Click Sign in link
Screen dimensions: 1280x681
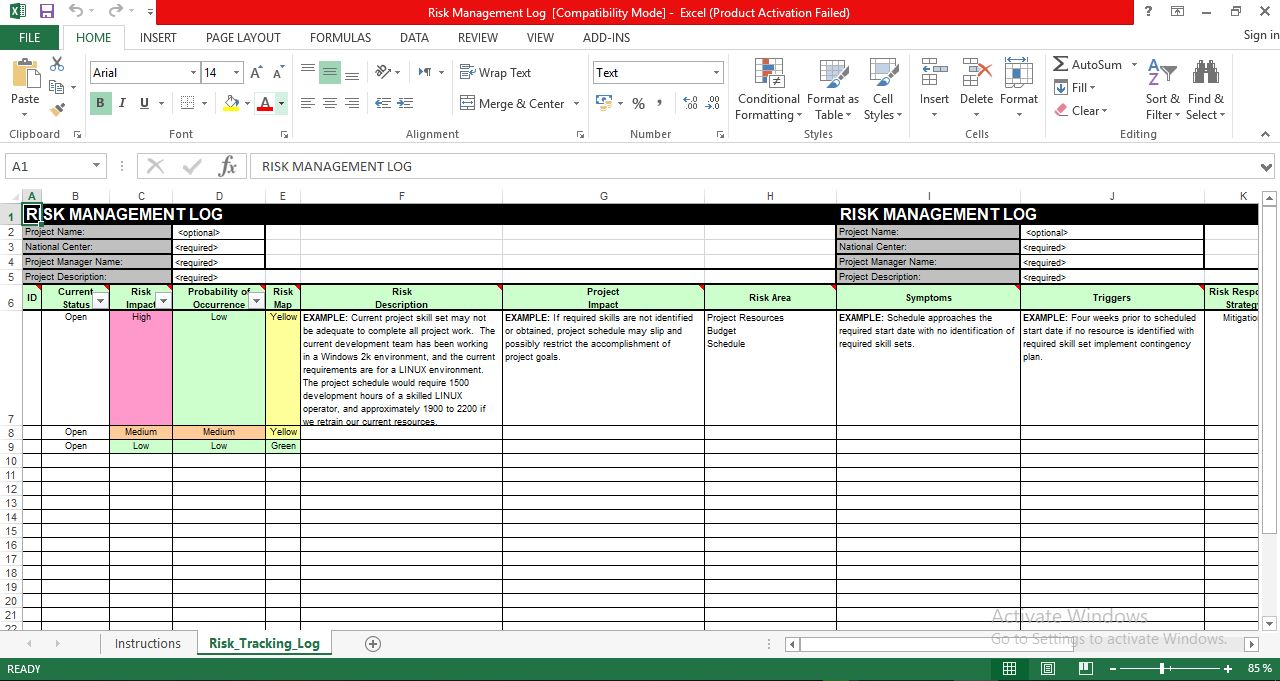[x=1261, y=35]
